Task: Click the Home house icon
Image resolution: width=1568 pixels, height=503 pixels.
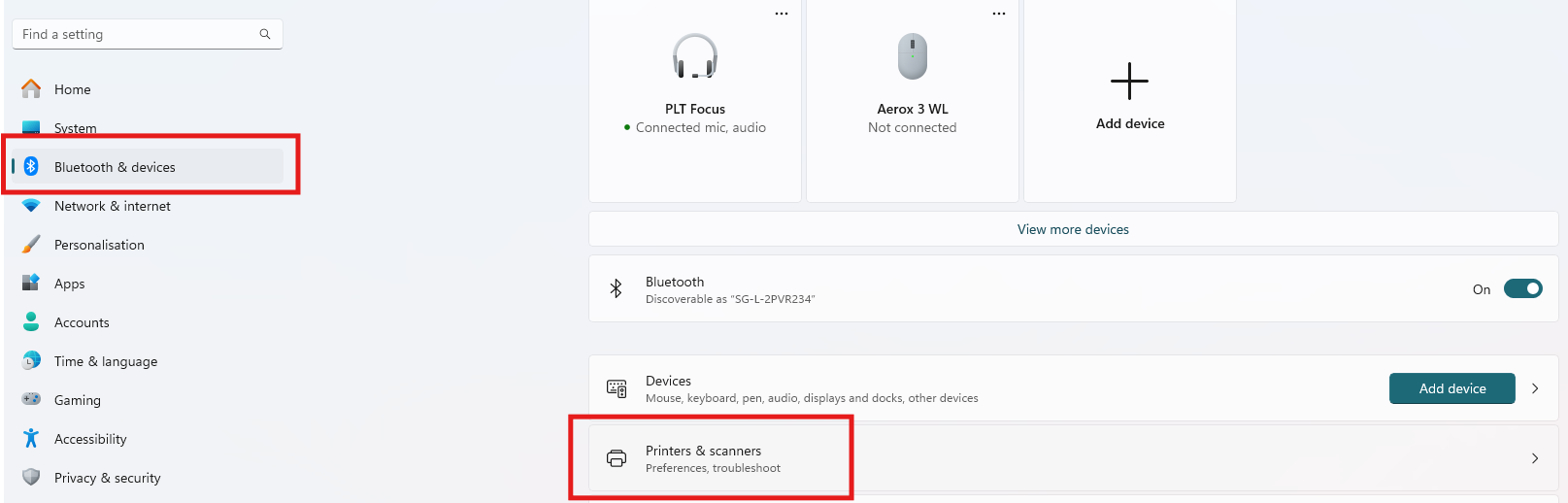Action: [31, 88]
